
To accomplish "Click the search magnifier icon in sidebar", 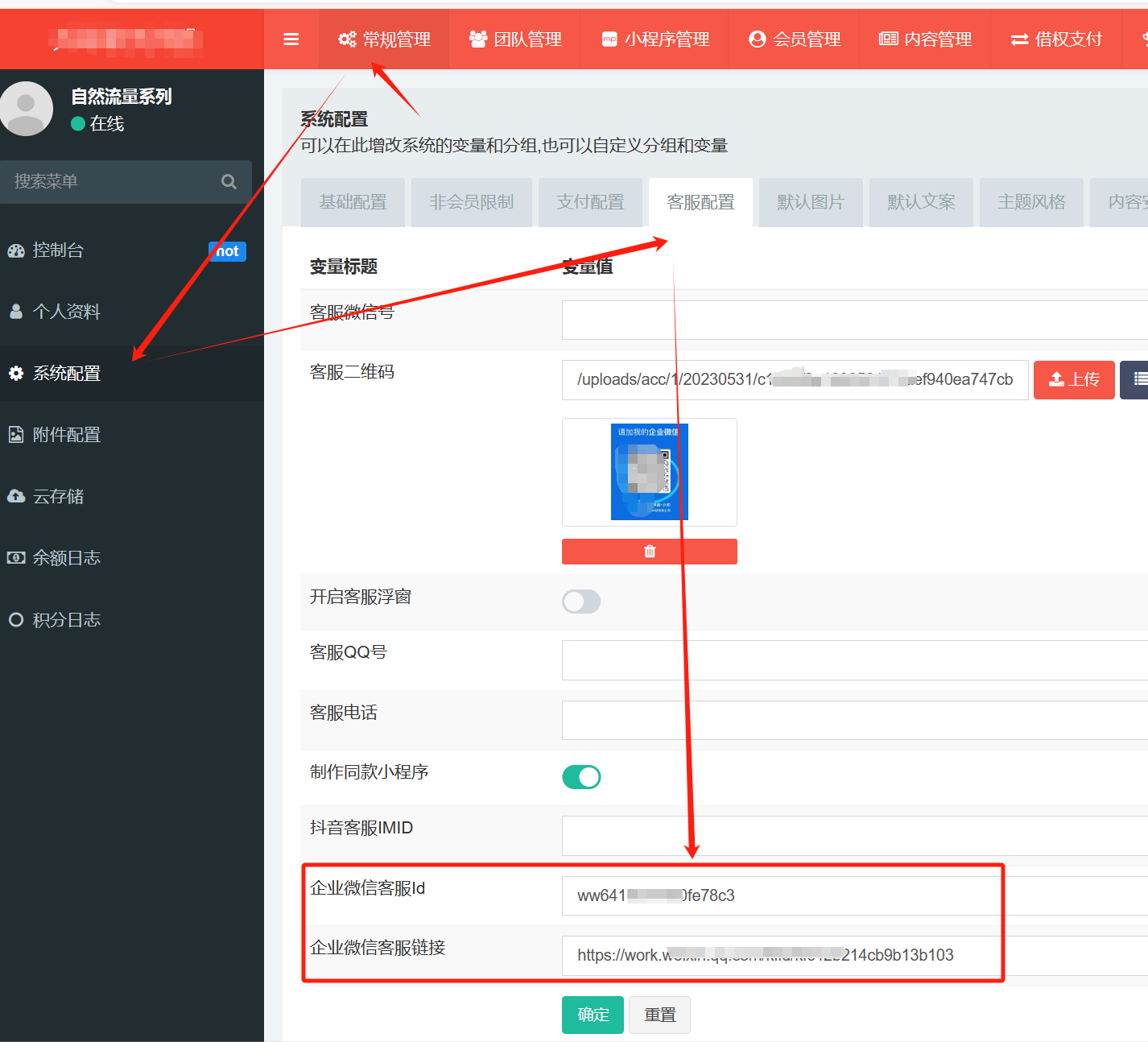I will pos(229,182).
